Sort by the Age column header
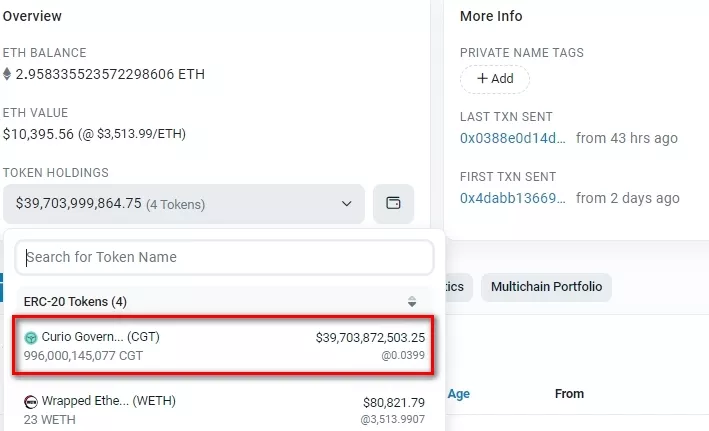709x431 pixels. [x=458, y=394]
